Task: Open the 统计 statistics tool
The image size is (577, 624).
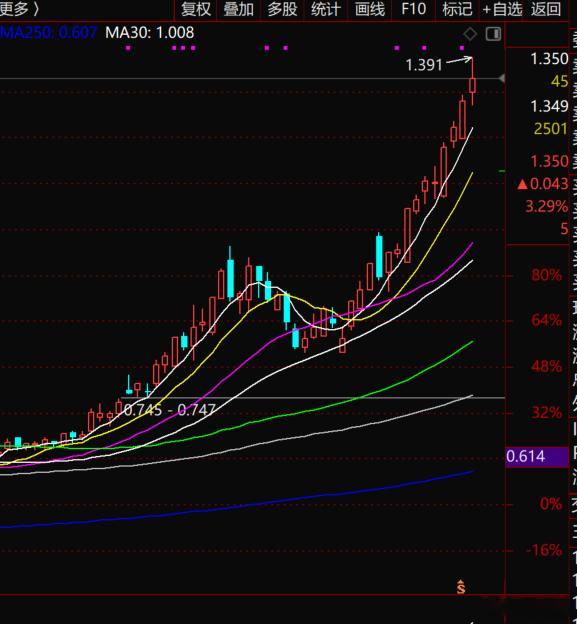Action: 326,9
